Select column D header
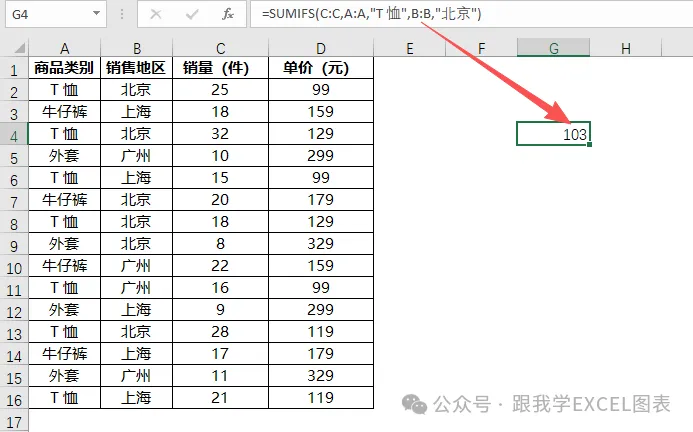 [321, 48]
